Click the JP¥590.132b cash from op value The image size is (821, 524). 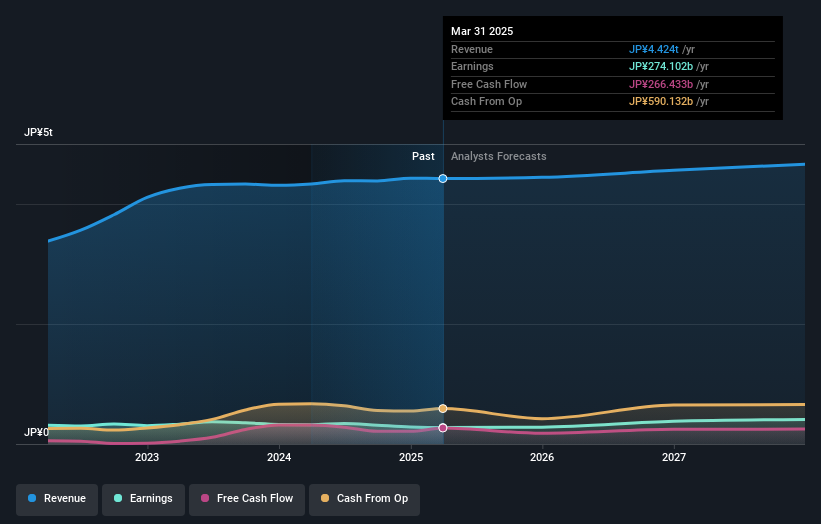click(x=661, y=102)
